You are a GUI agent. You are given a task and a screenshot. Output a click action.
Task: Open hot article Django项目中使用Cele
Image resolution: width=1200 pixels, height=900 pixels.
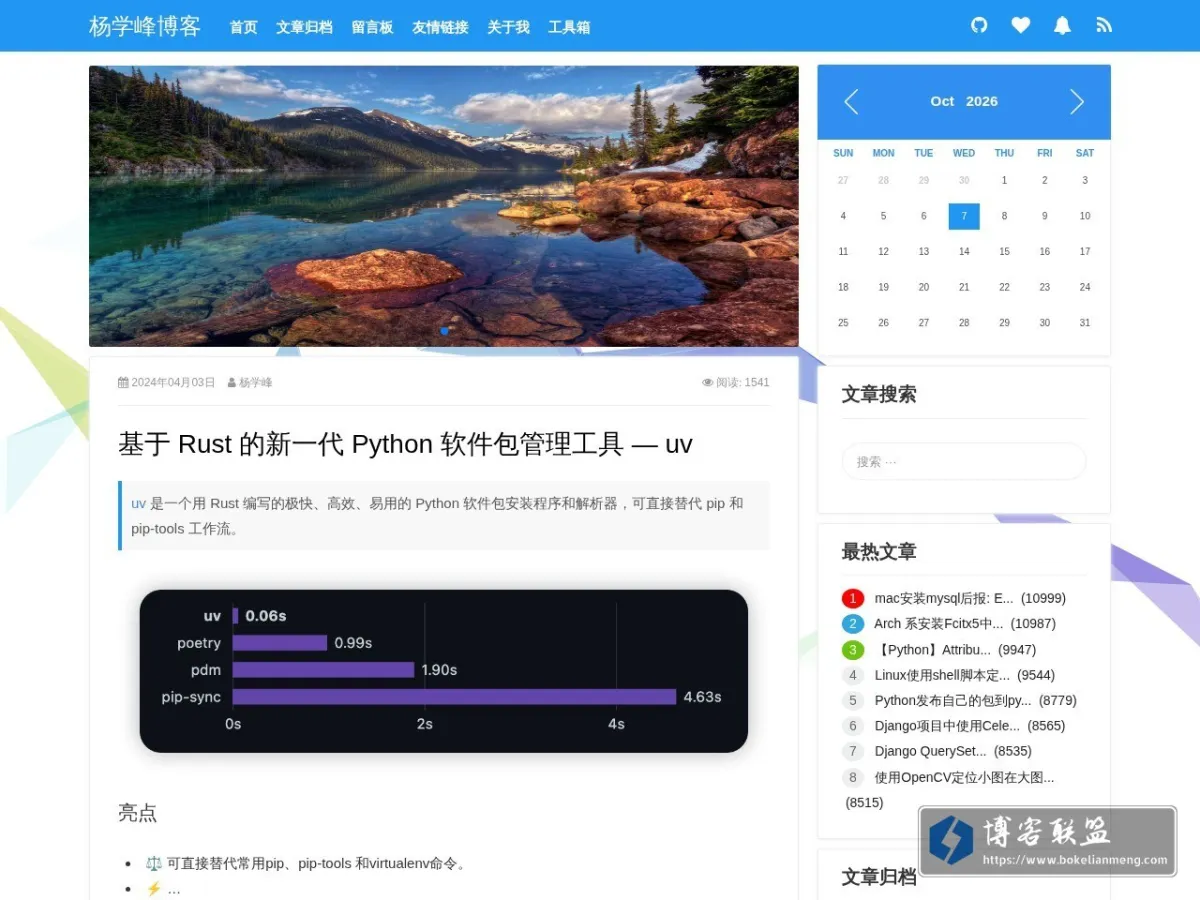947,726
